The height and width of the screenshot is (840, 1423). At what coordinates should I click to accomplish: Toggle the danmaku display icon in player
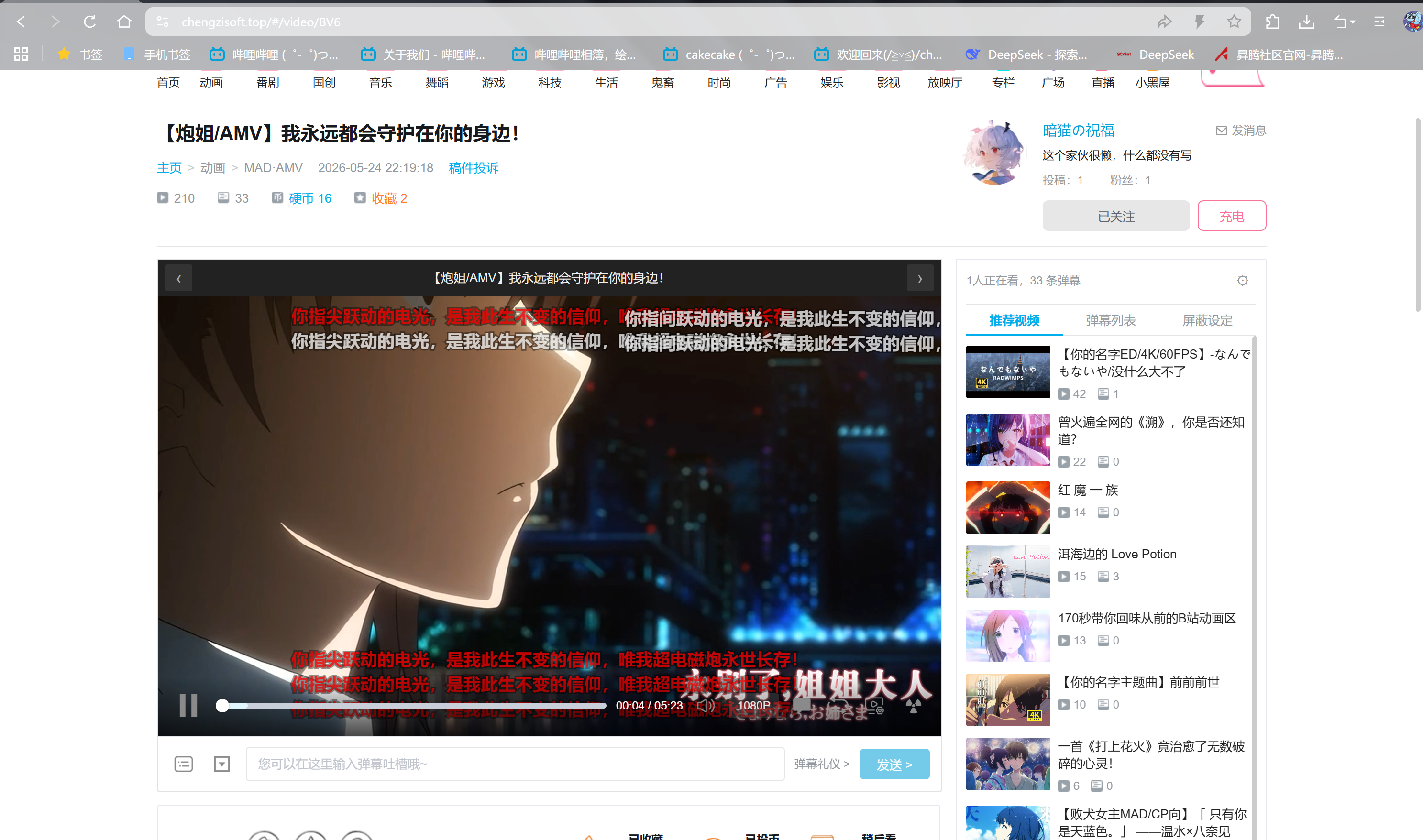click(801, 705)
